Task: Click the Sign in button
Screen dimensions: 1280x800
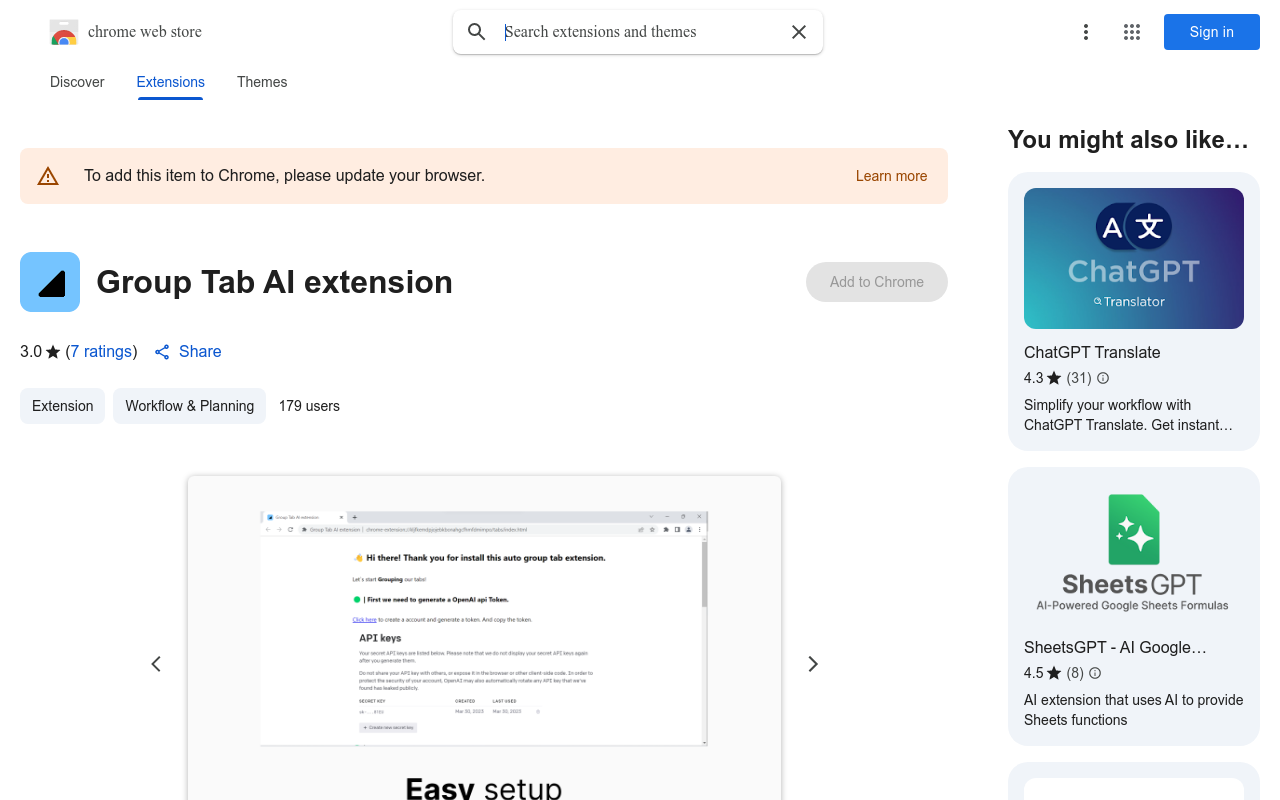Action: point(1212,32)
